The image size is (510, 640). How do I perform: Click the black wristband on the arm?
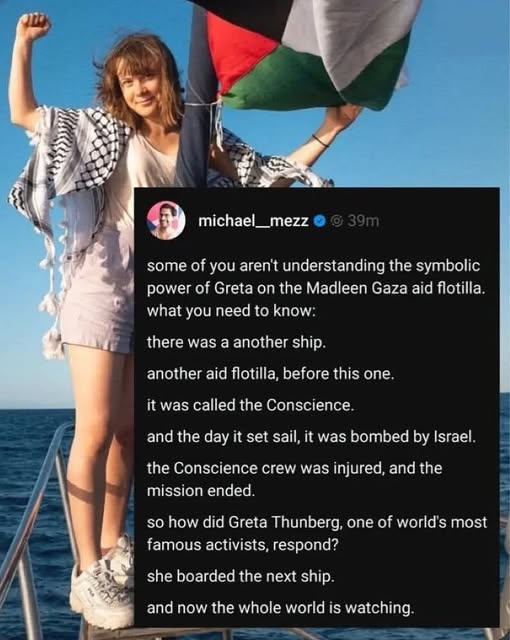(x=320, y=141)
